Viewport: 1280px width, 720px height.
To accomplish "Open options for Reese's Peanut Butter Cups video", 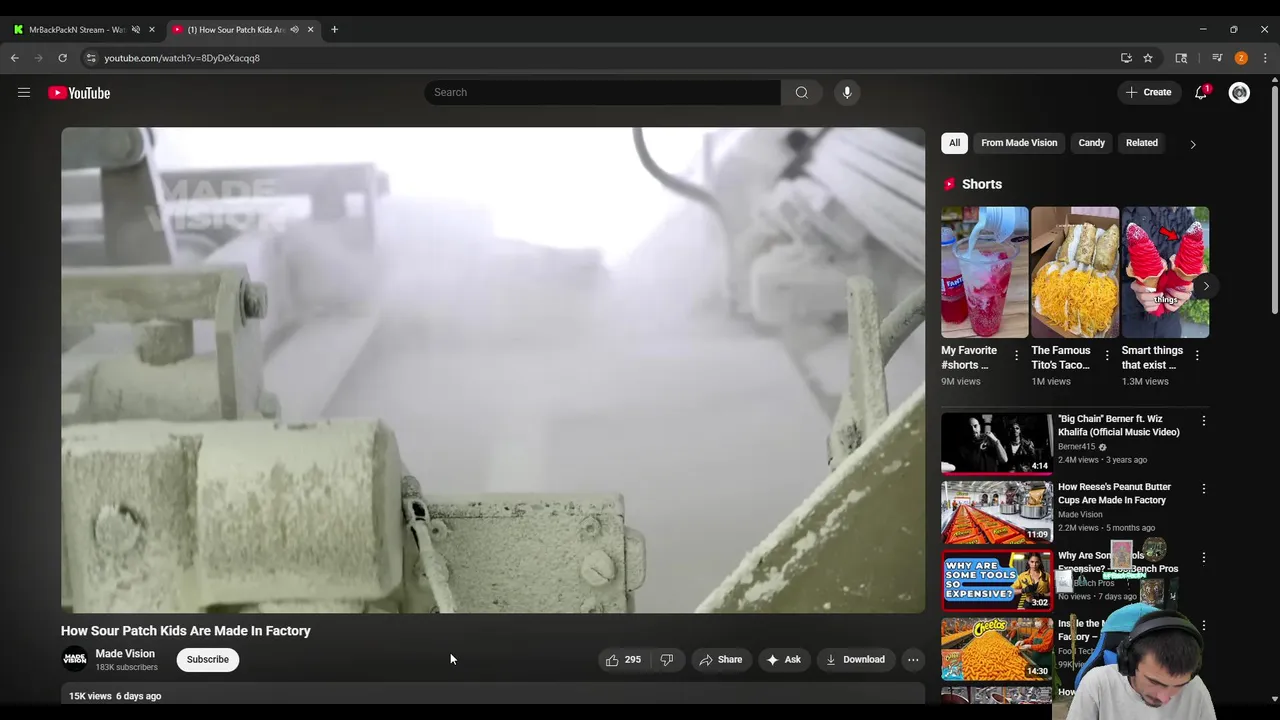I will pyautogui.click(x=1203, y=489).
